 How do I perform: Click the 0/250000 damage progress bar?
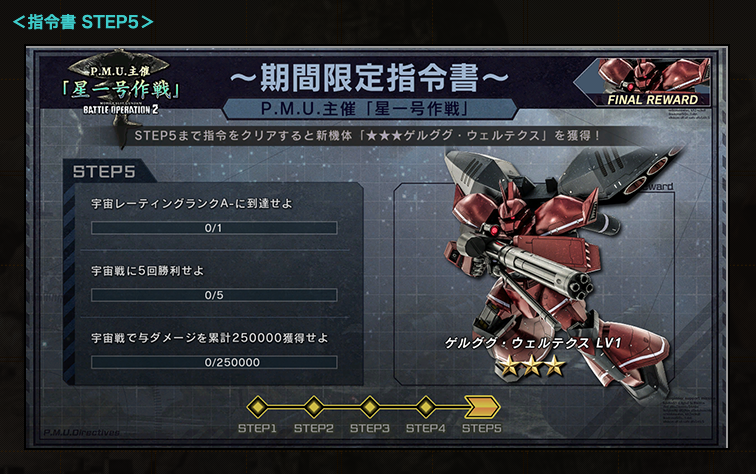pos(214,362)
